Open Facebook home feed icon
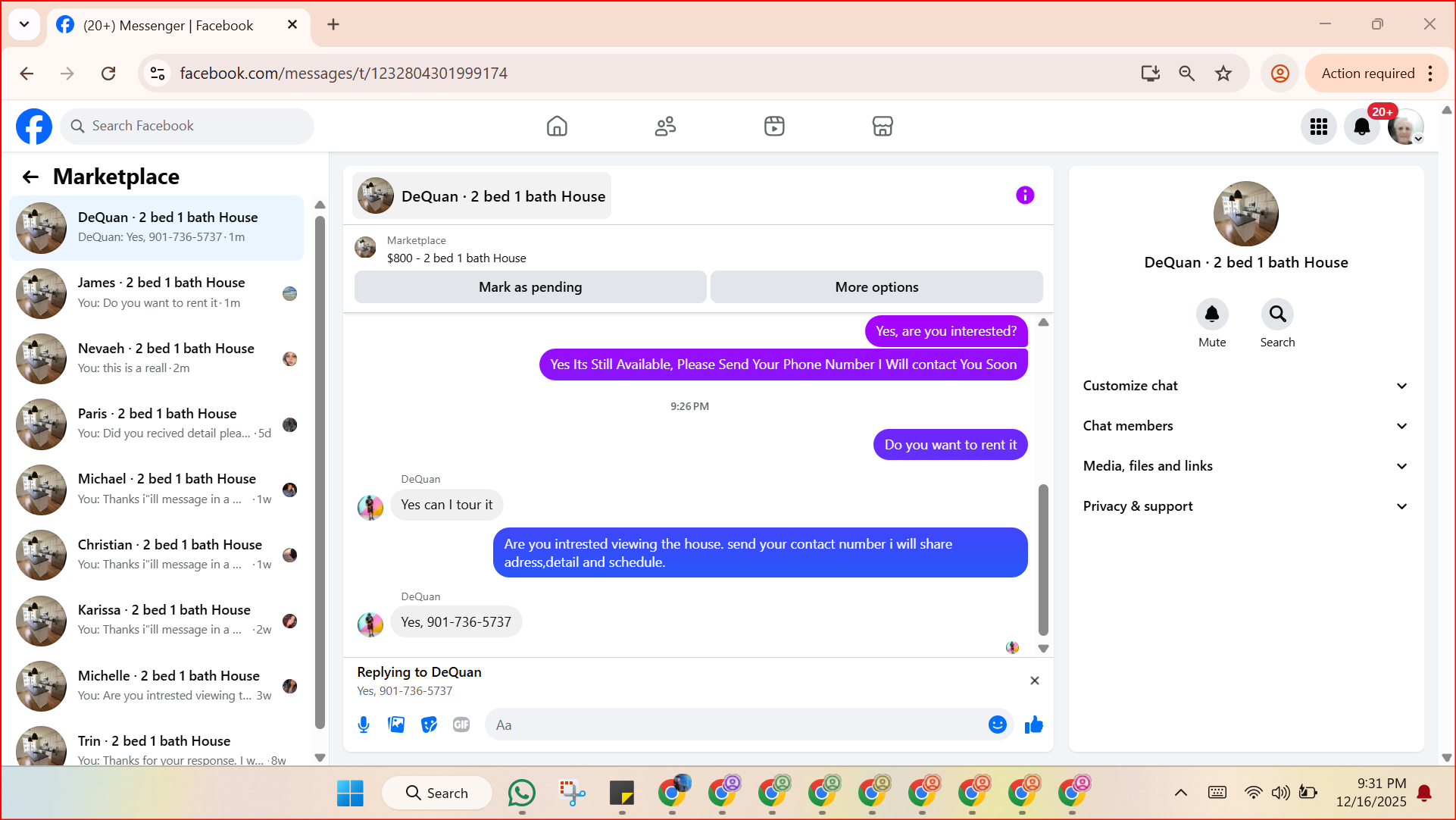The height and width of the screenshot is (820, 1456). (x=557, y=126)
